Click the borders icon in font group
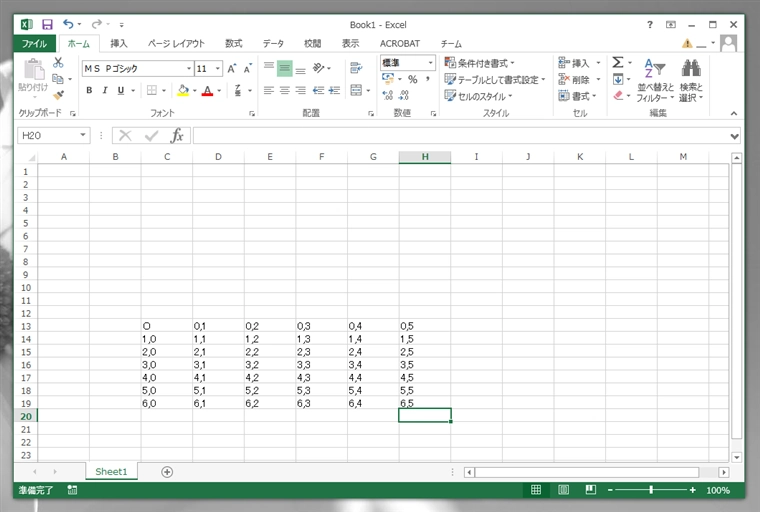This screenshot has width=760, height=512. 152,90
